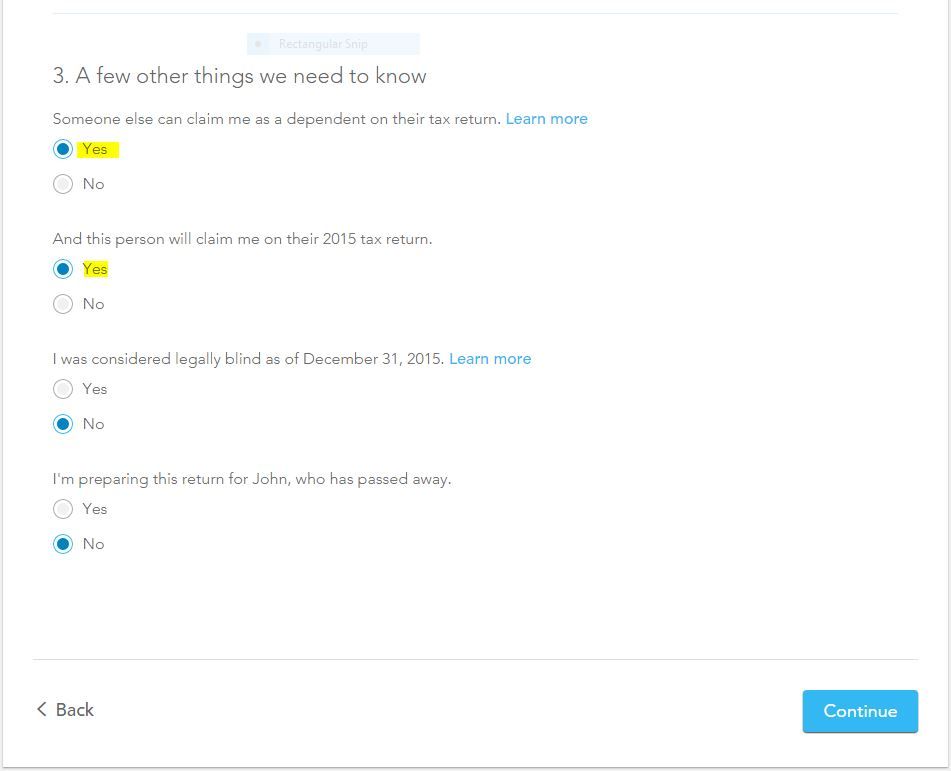
Task: Open Learn more link about dependents
Action: (546, 119)
